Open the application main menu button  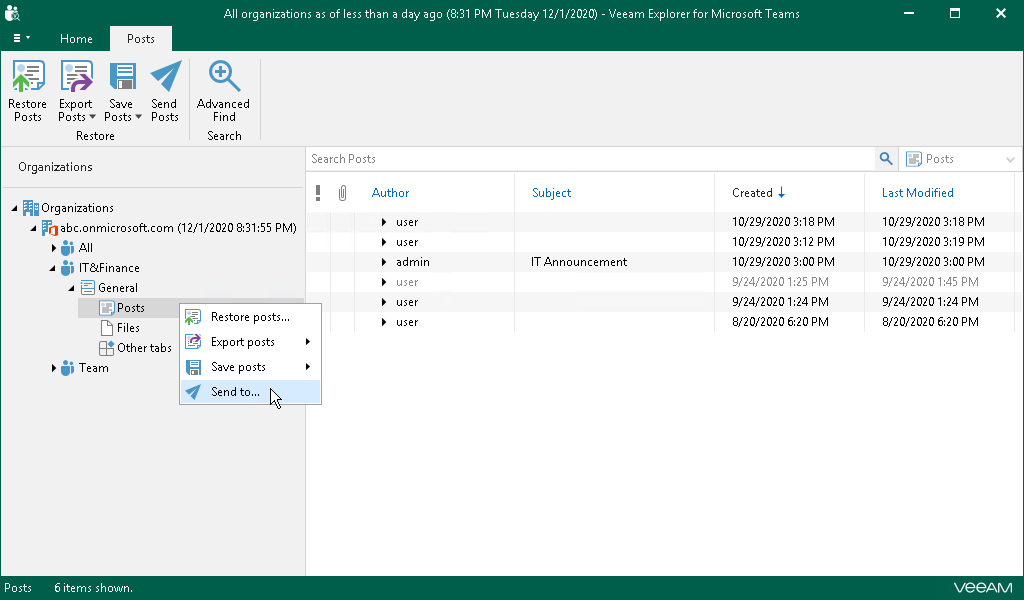(x=21, y=39)
